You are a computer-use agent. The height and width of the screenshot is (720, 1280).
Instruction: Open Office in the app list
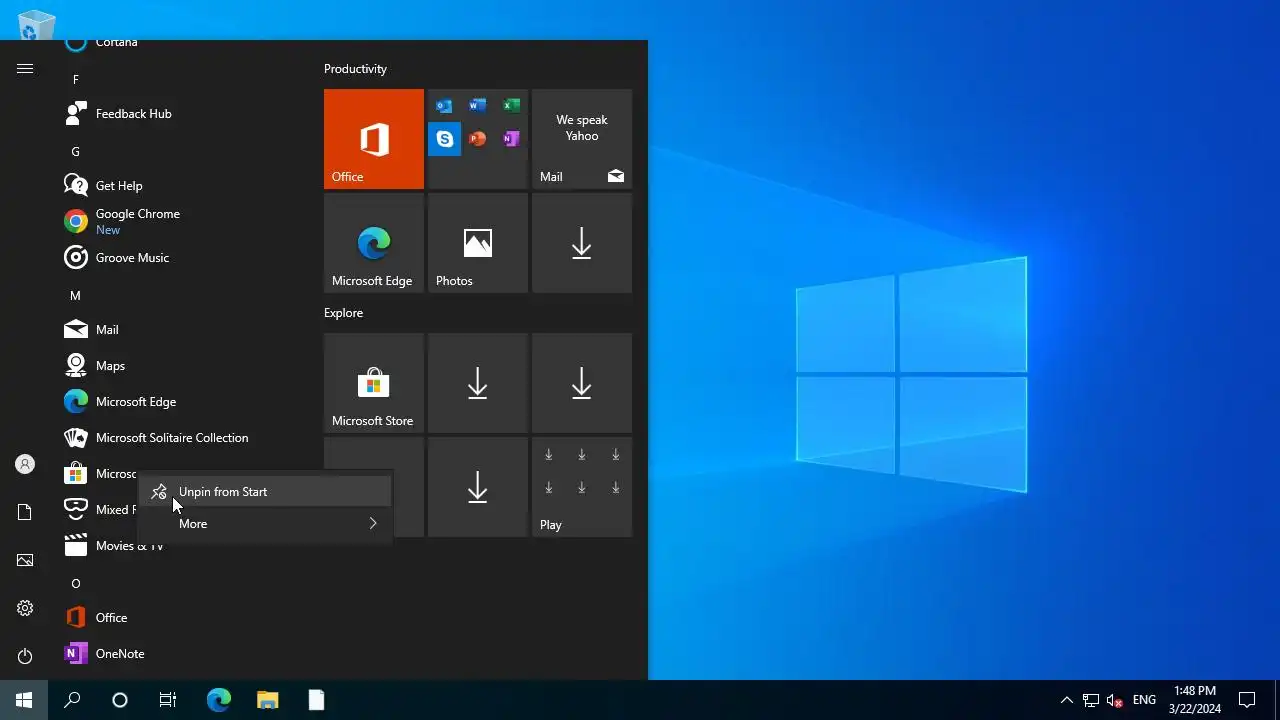coord(185,618)
